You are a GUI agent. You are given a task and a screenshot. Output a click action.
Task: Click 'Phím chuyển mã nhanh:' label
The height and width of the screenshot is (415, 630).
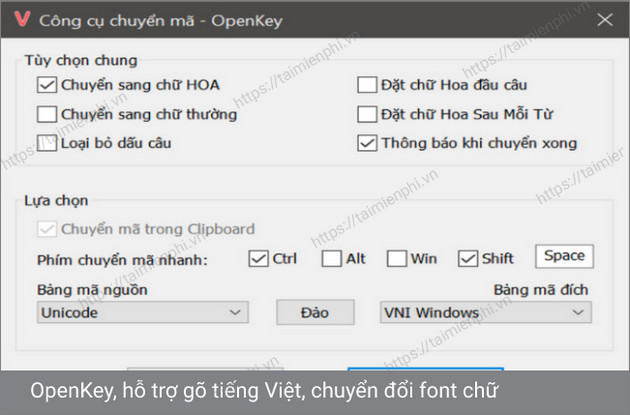[122, 260]
